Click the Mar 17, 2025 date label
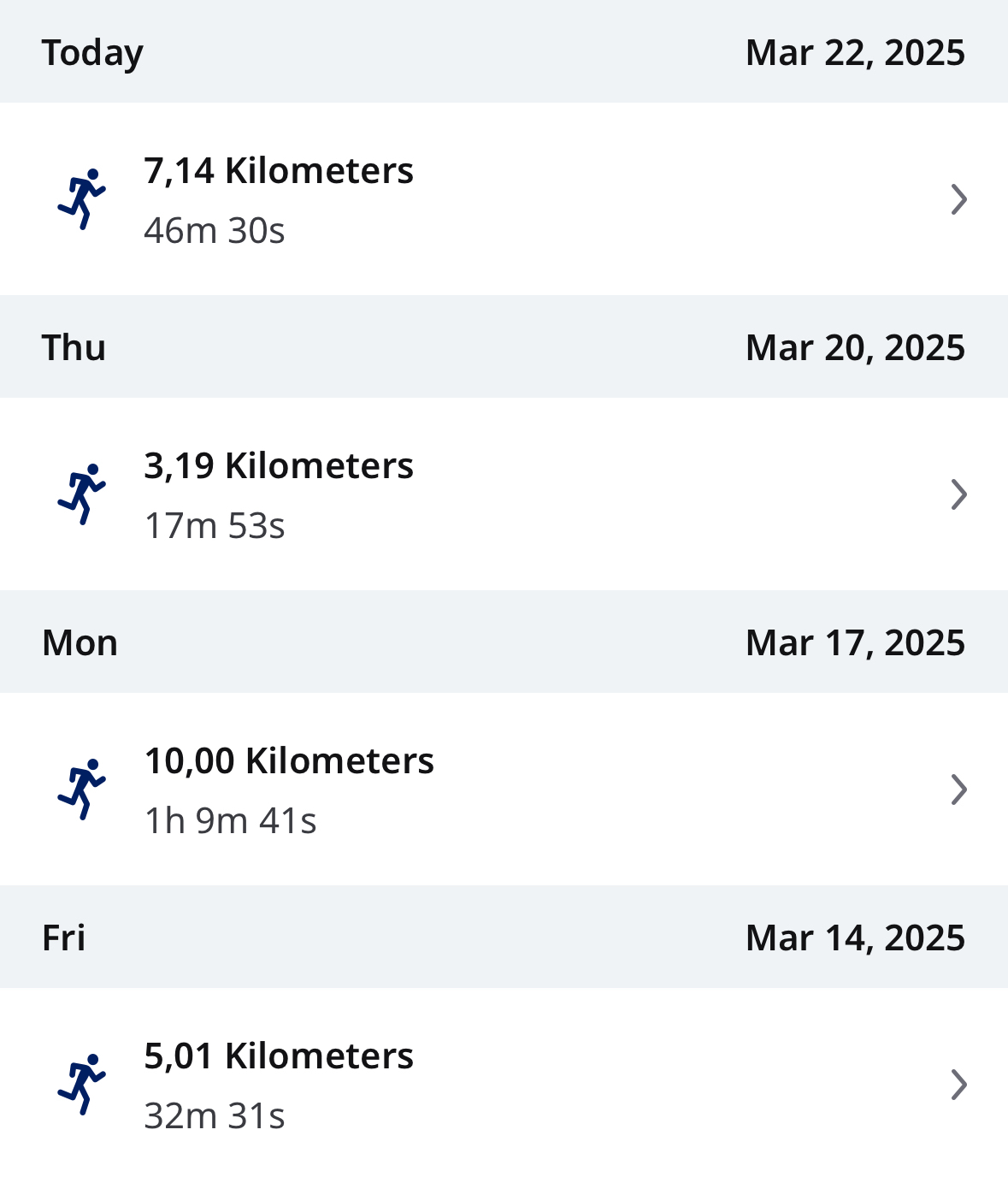This screenshot has height=1177, width=1008. pos(855,643)
